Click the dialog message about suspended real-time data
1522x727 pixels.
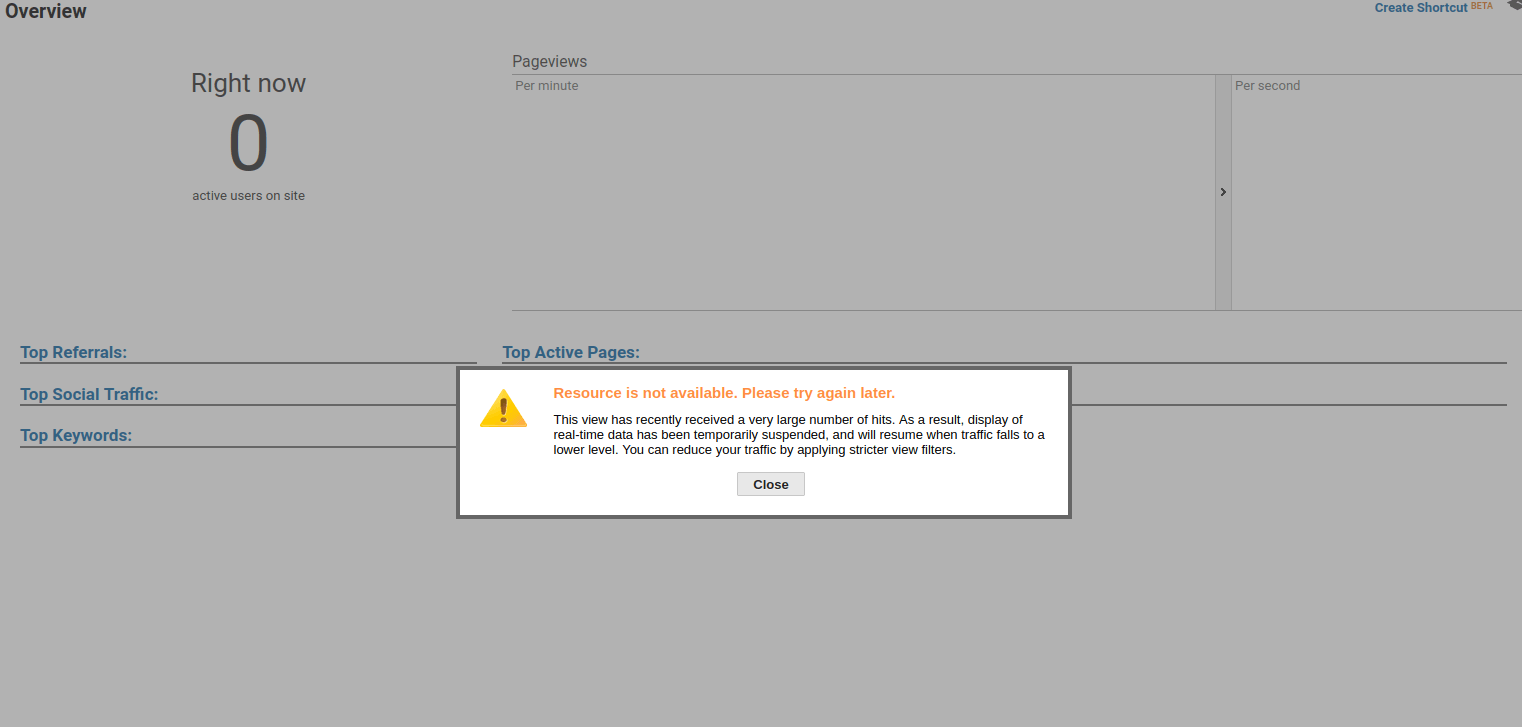pos(799,435)
